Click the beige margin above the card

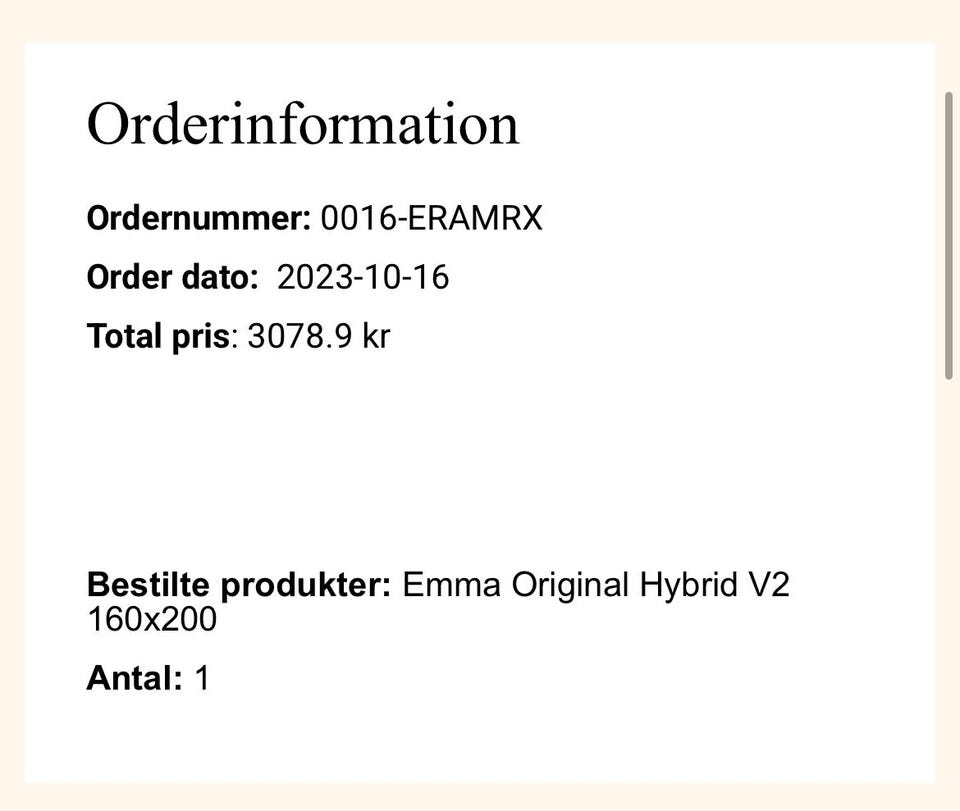tap(480, 21)
